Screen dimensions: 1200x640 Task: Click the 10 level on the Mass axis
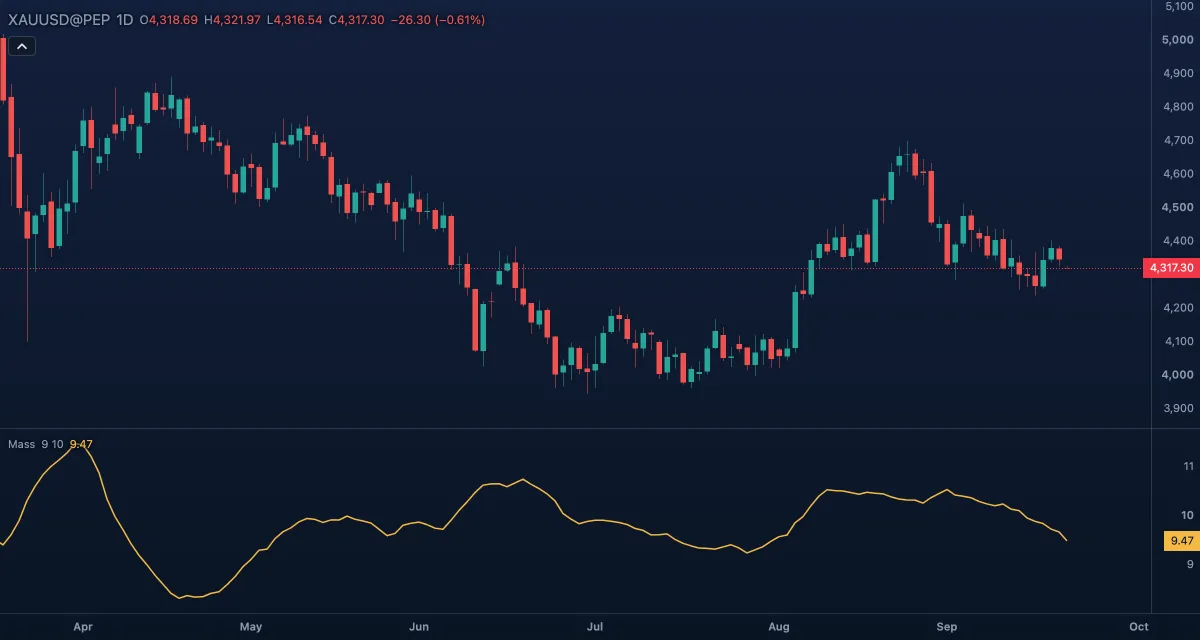click(1189, 515)
